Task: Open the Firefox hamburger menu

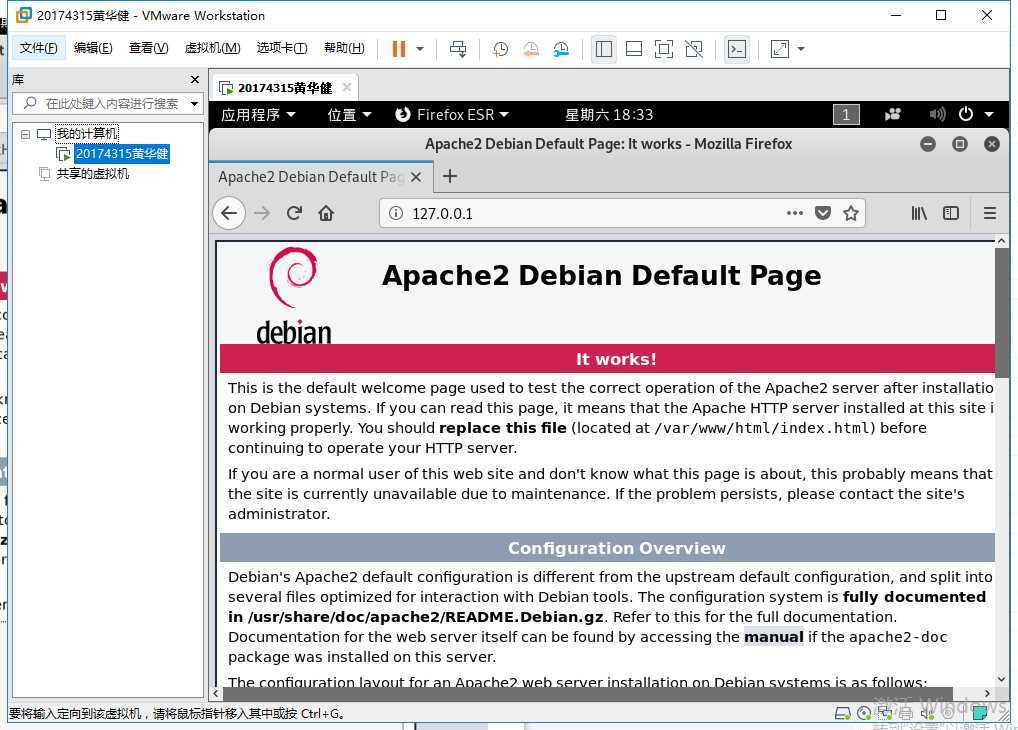Action: pos(989,213)
